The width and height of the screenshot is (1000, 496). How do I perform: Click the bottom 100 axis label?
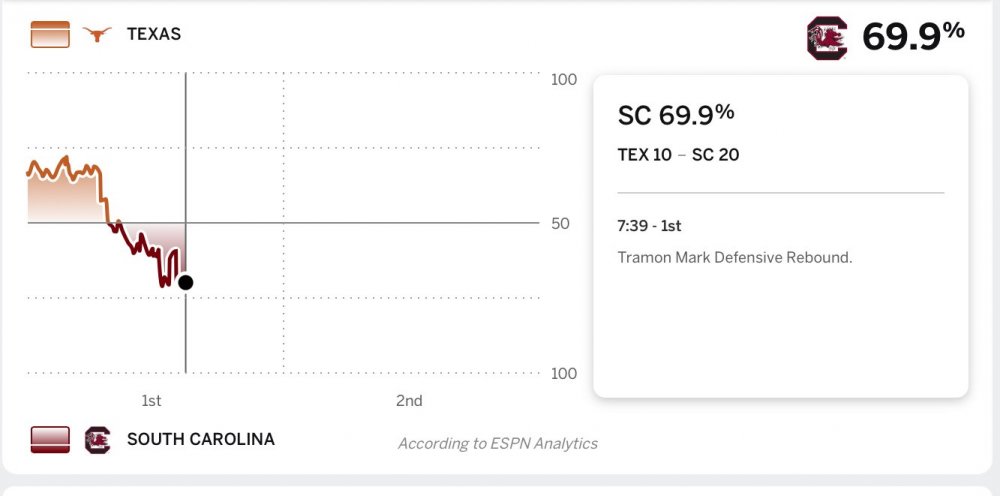point(564,374)
